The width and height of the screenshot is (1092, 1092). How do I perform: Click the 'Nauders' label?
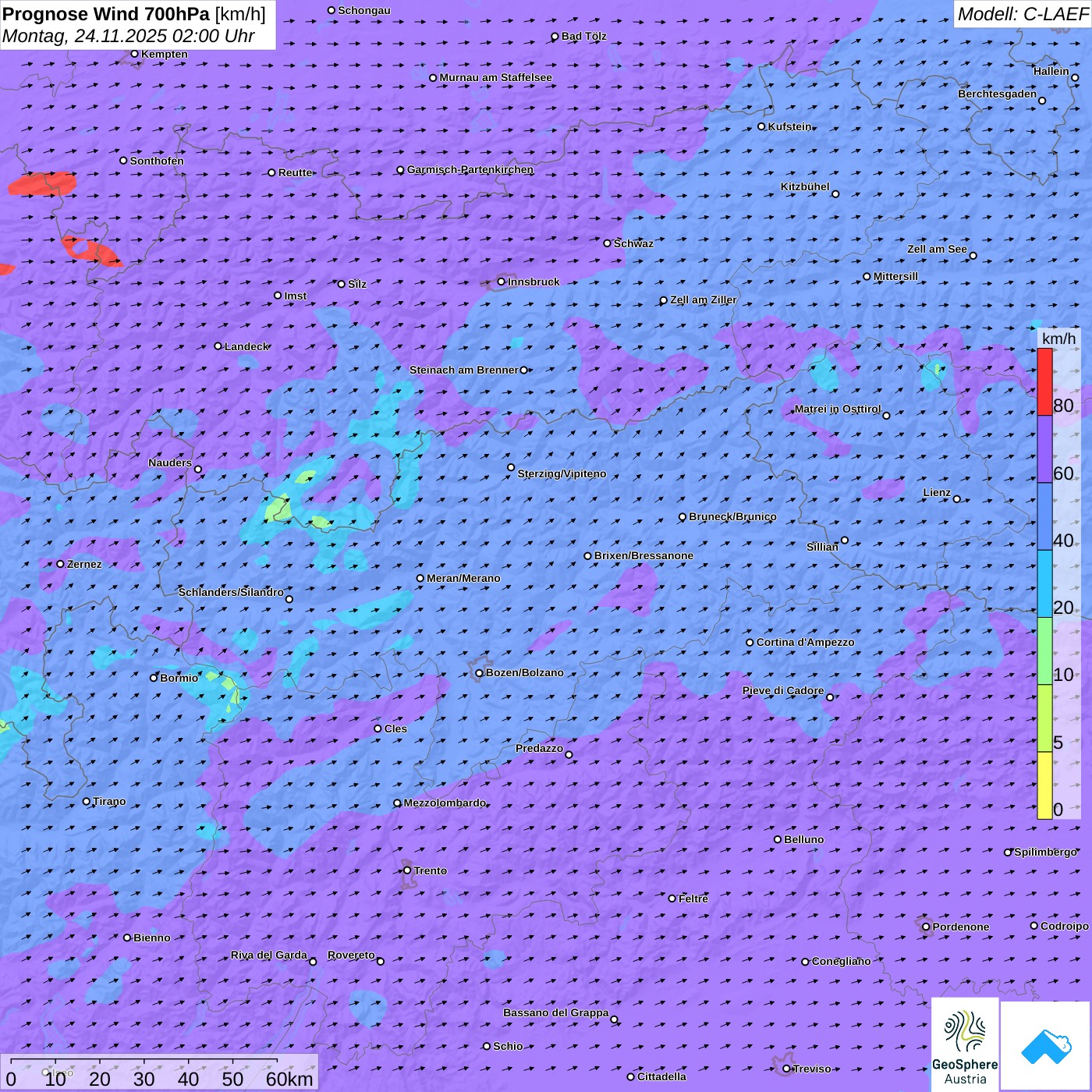click(170, 463)
